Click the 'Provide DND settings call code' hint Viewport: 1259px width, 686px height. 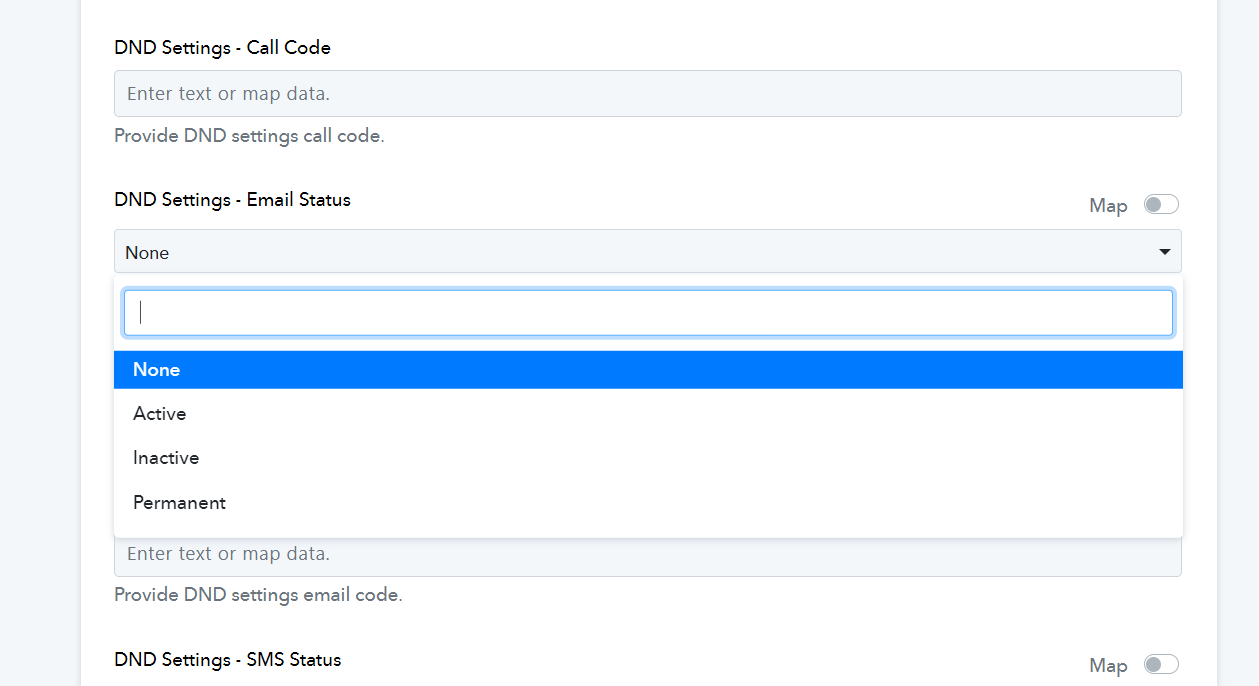(x=249, y=136)
